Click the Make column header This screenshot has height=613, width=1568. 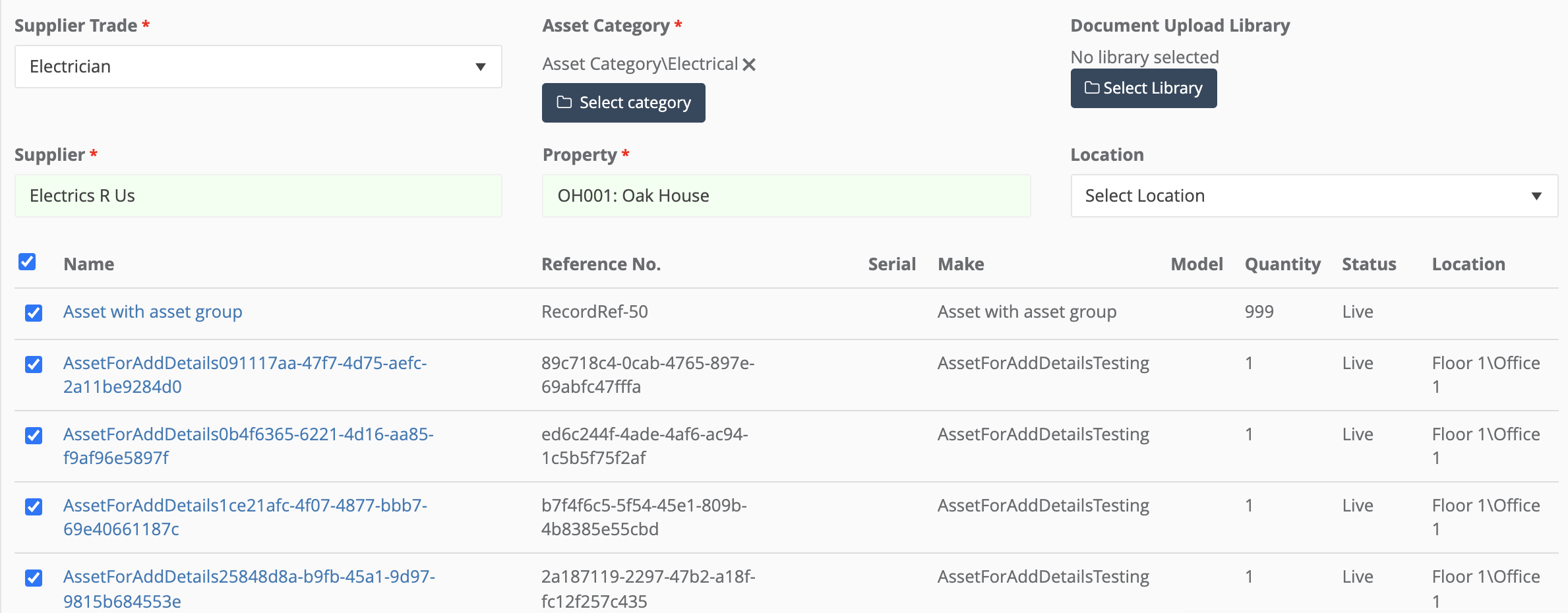coord(961,264)
